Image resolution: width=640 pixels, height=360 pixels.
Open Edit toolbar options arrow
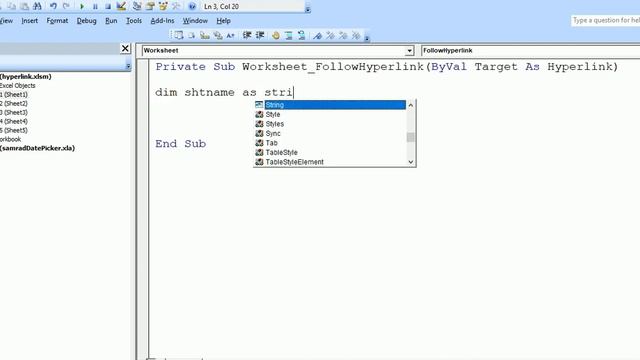pyautogui.click(x=367, y=38)
